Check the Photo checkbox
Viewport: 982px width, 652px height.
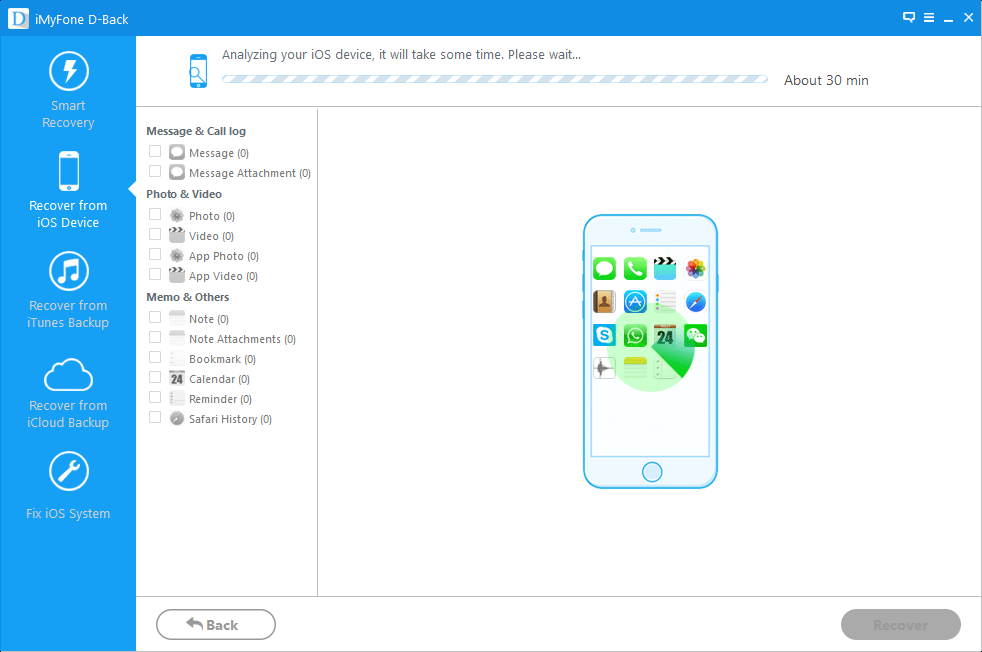coord(155,214)
